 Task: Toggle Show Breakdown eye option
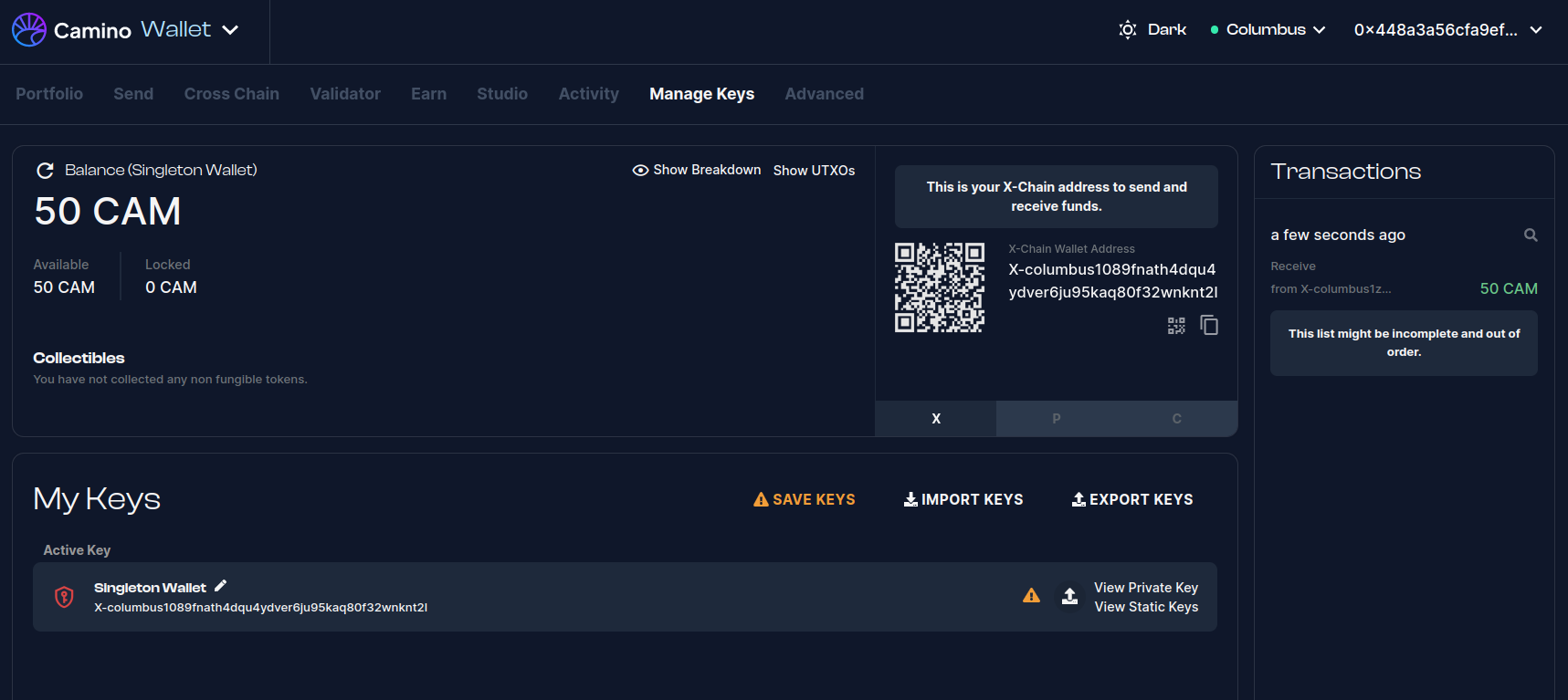pos(697,171)
